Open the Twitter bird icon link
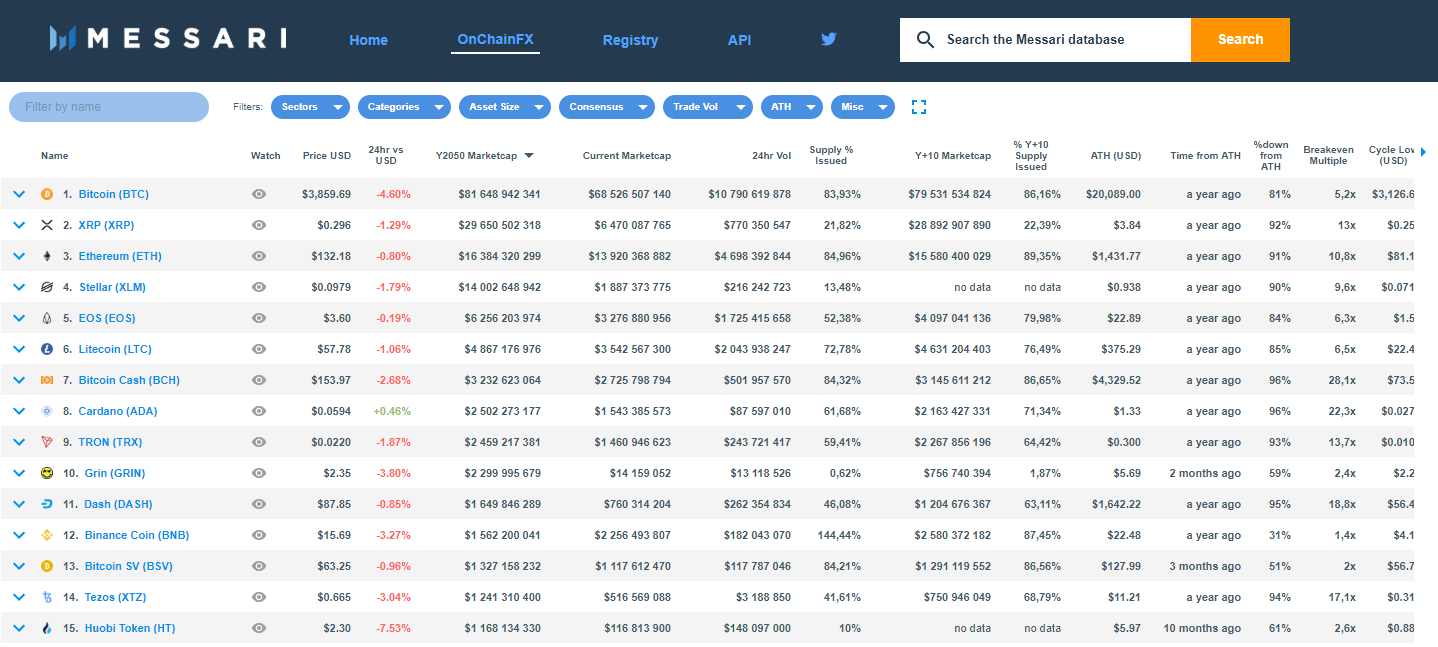1438x647 pixels. click(828, 39)
